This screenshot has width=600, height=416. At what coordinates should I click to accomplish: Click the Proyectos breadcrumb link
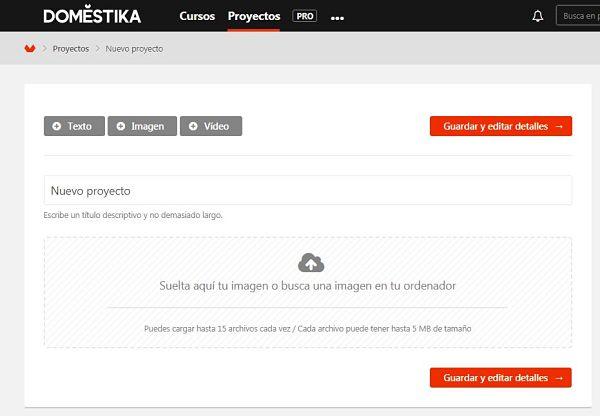click(71, 49)
